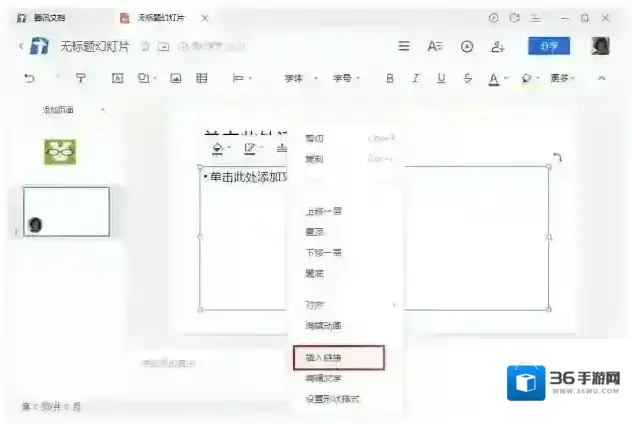The image size is (632, 424).
Task: Close the 无标题幻灯片 tab
Action: [x=205, y=18]
